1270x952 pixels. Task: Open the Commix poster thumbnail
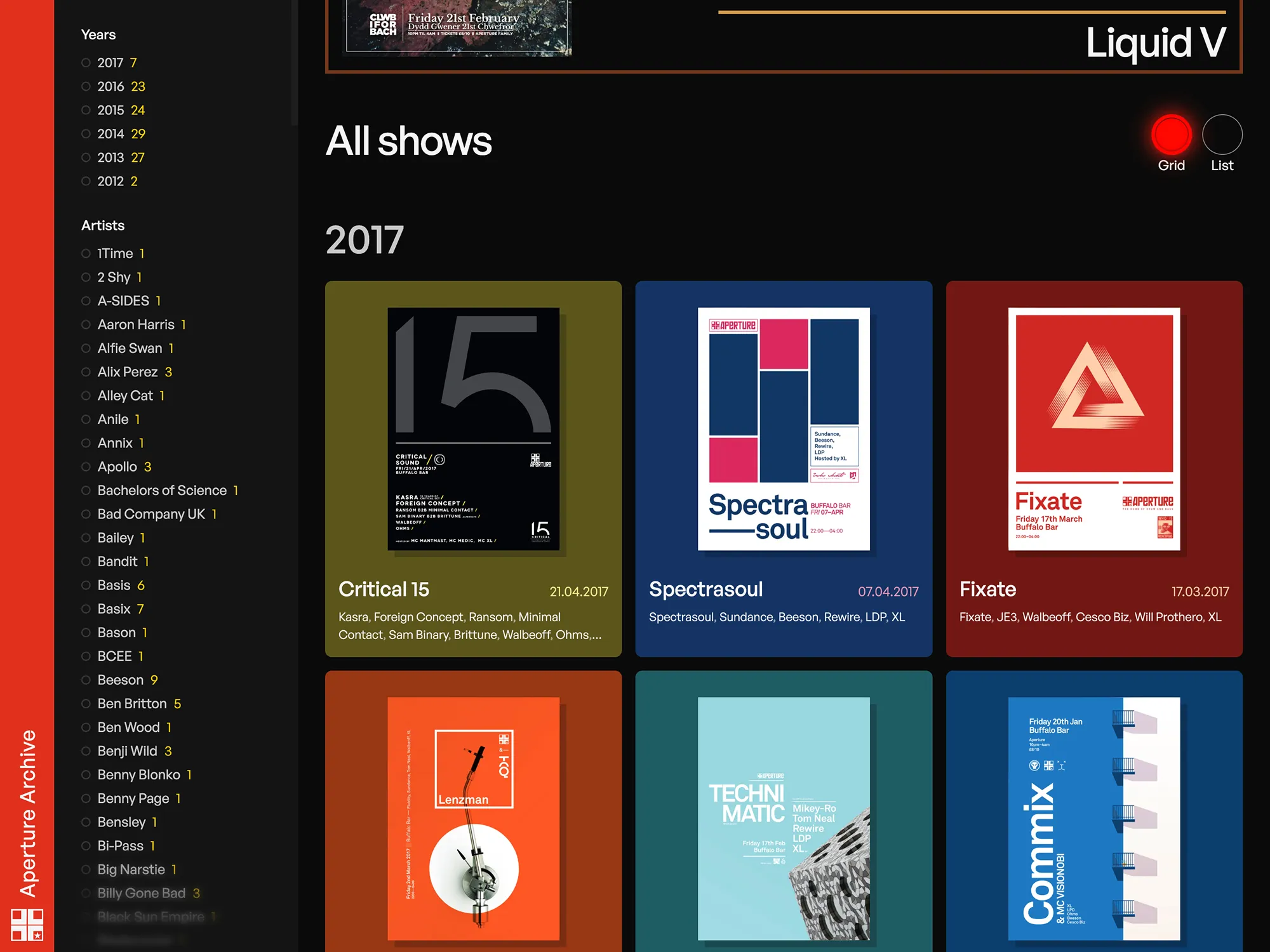click(1094, 819)
